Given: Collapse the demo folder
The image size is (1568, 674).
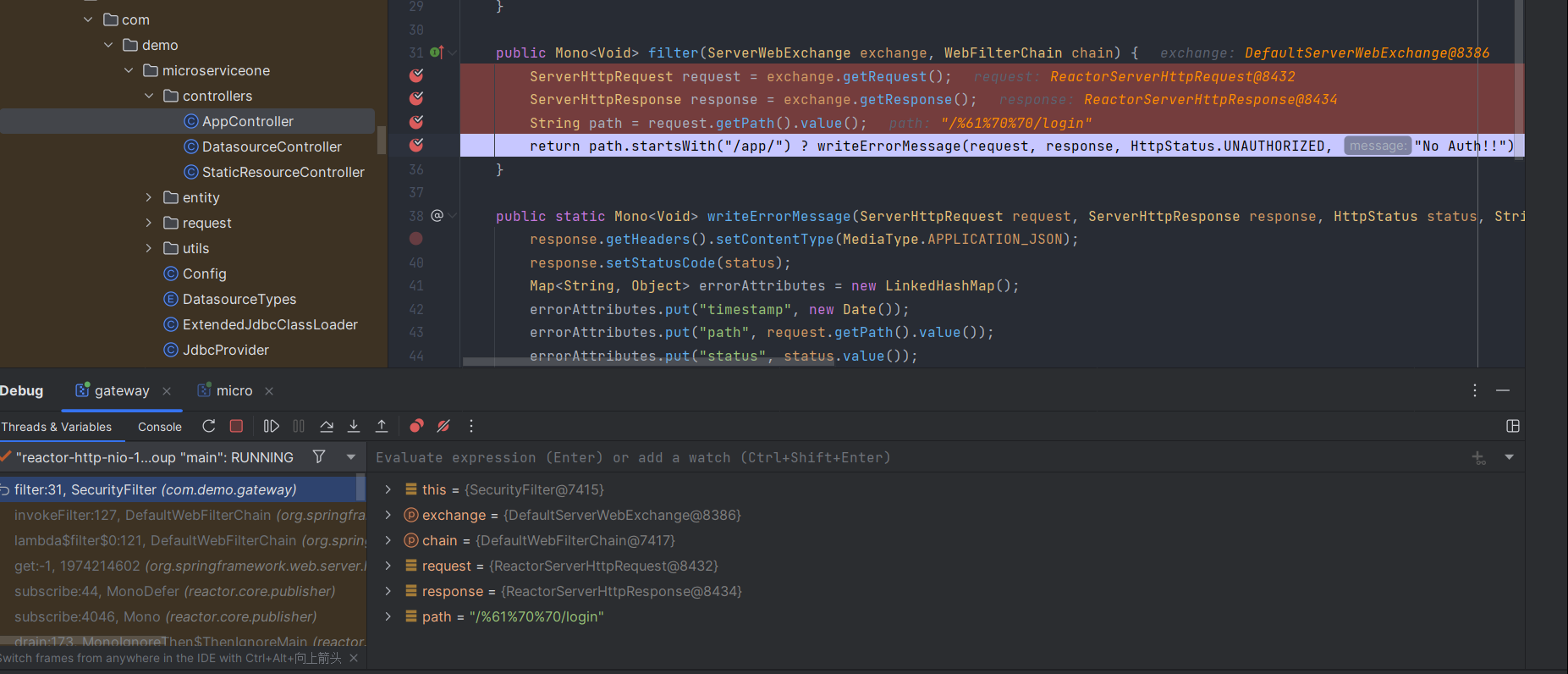Looking at the screenshot, I should 108,45.
